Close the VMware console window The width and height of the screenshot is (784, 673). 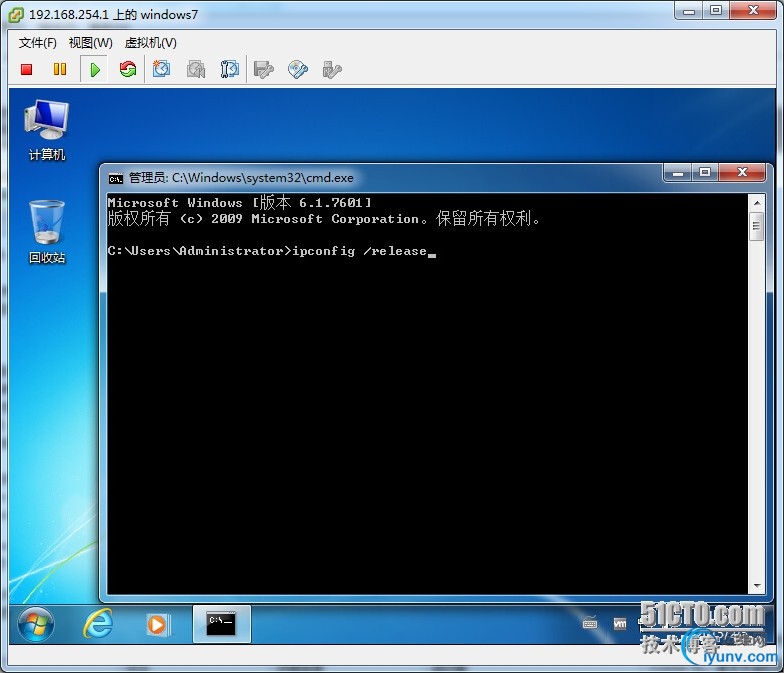pos(753,10)
